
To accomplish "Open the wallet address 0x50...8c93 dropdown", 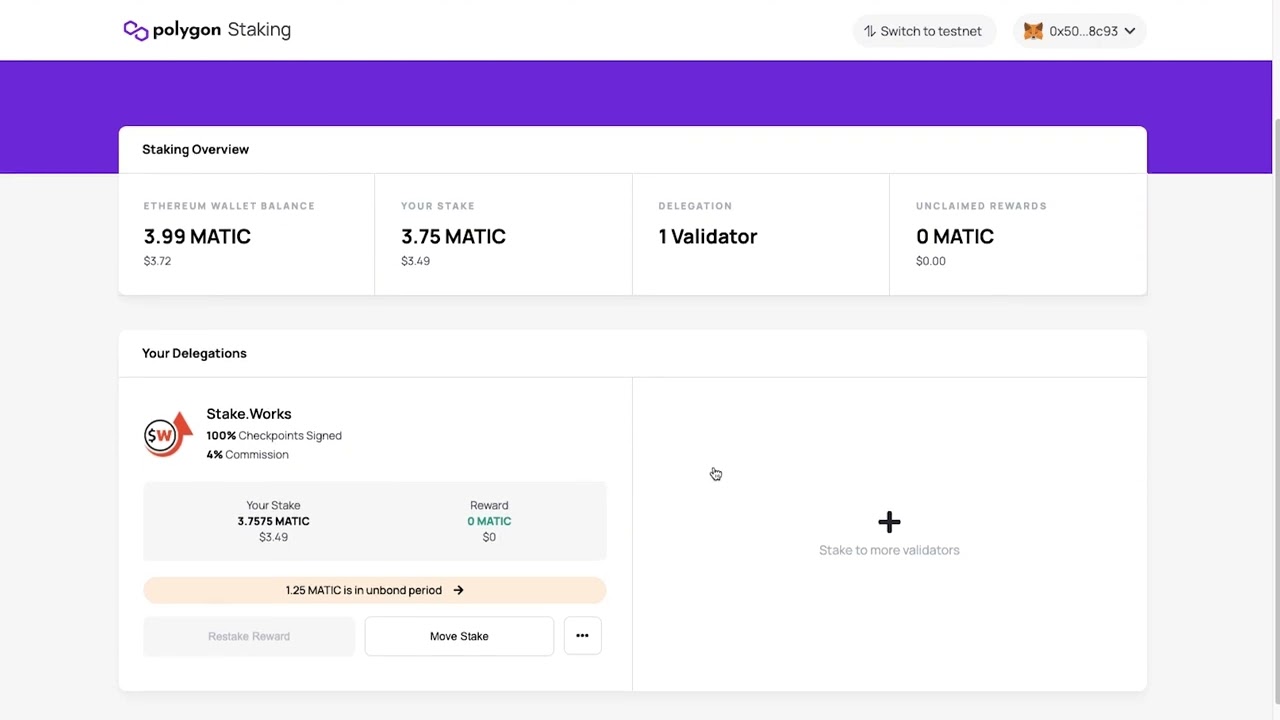I will [1080, 31].
